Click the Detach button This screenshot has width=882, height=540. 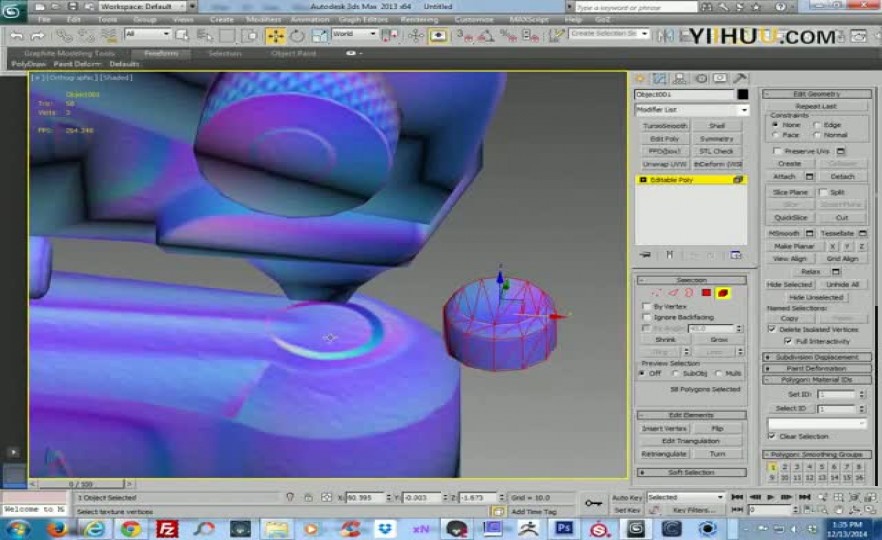[843, 177]
